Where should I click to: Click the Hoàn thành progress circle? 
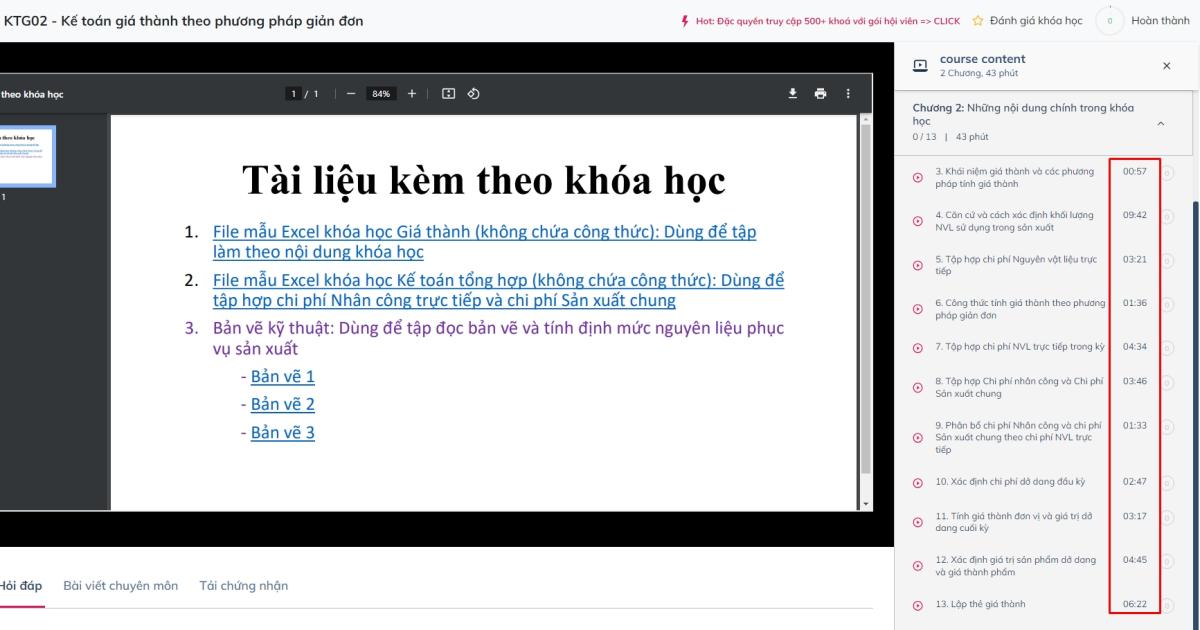pos(1109,21)
